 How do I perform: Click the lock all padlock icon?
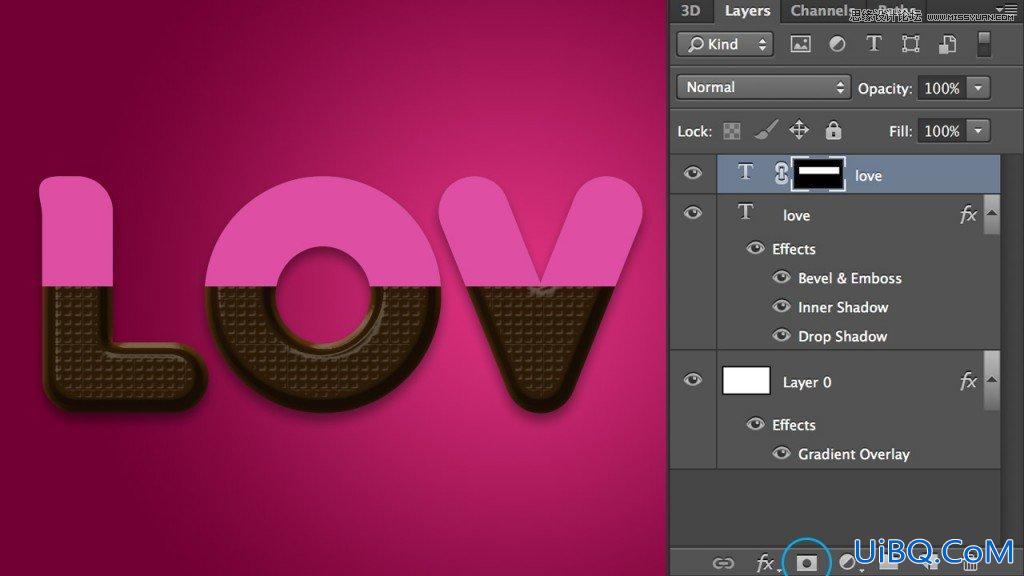(833, 130)
